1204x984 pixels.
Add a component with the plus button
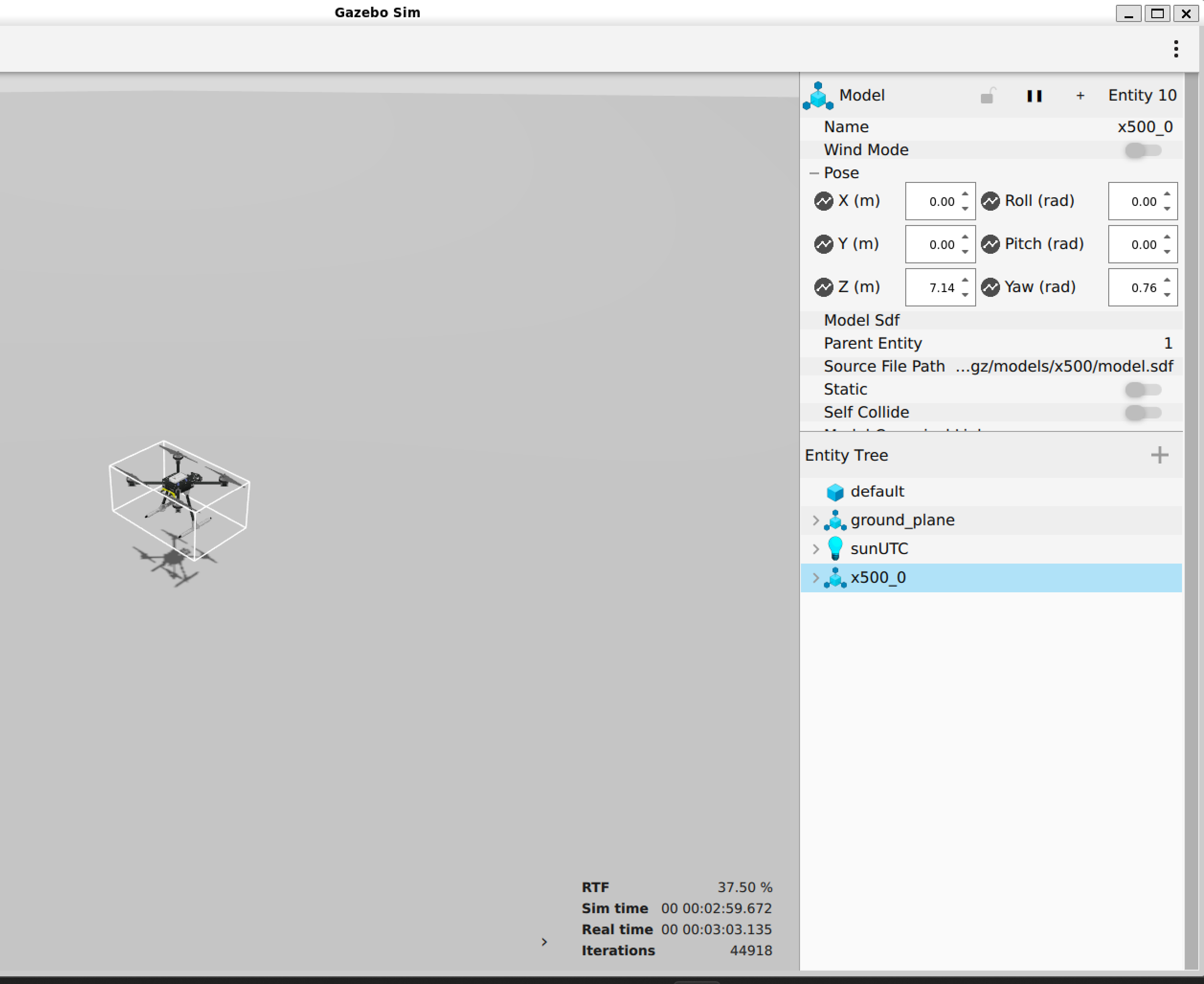1080,96
